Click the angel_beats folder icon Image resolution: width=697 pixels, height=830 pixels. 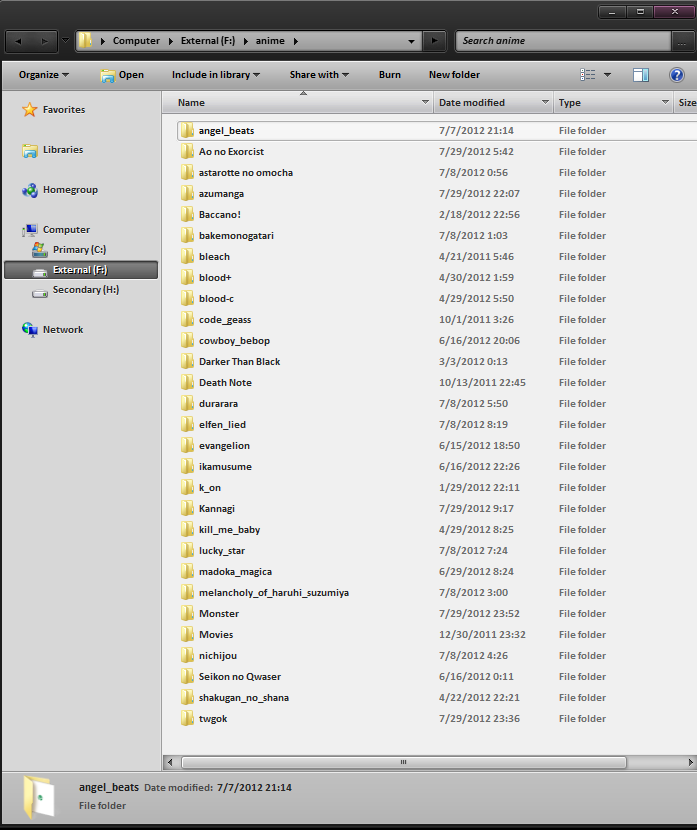click(187, 130)
